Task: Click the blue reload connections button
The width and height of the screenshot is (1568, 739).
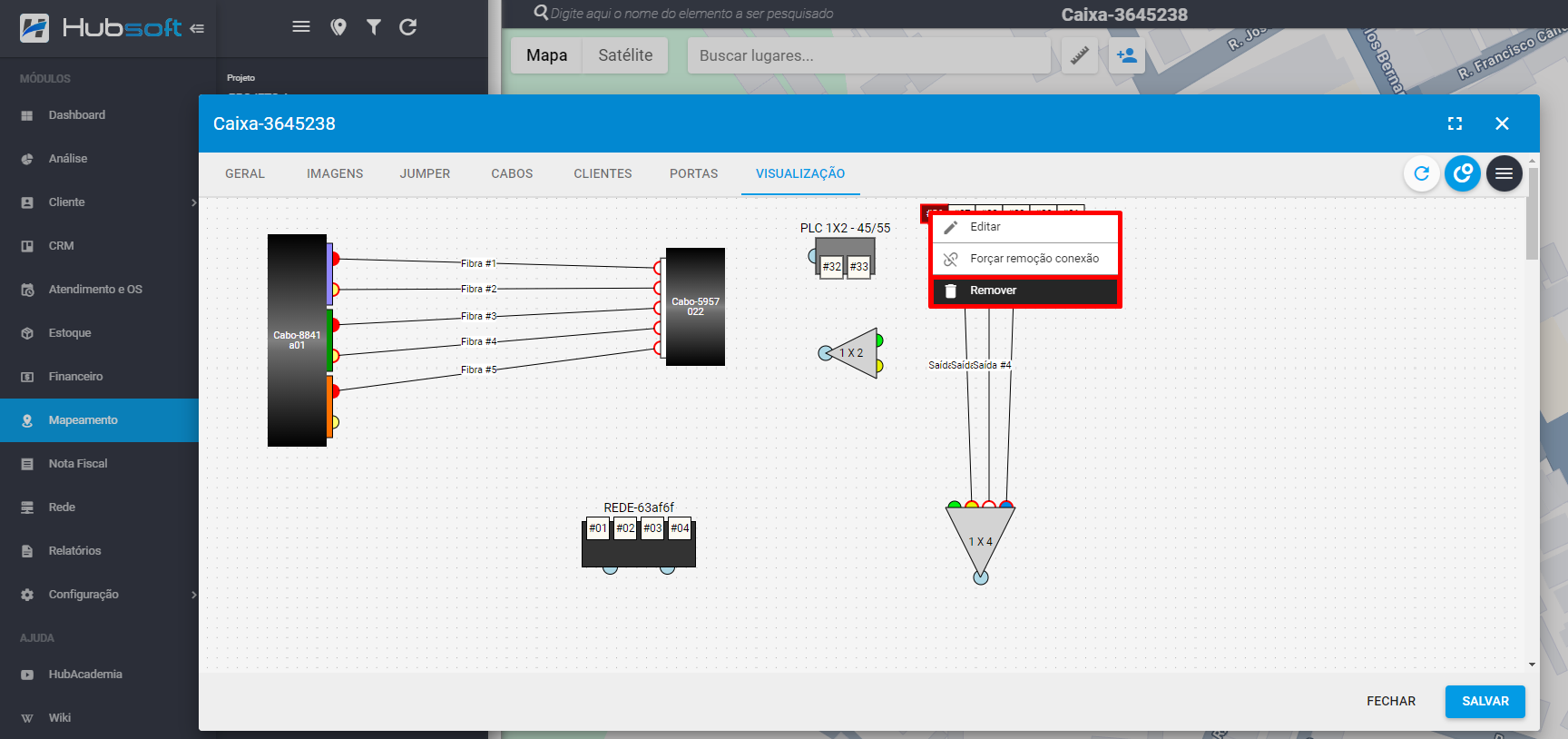Action: 1463,173
